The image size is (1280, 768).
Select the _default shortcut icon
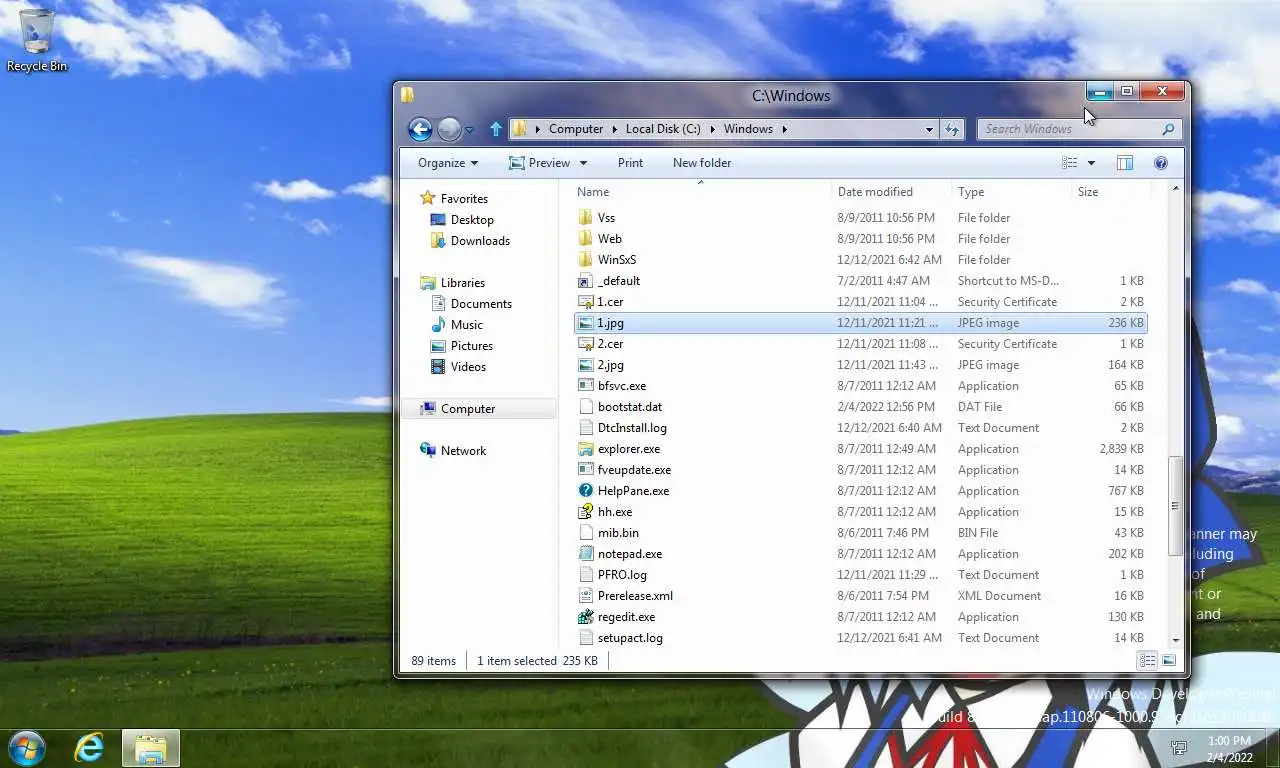(586, 281)
